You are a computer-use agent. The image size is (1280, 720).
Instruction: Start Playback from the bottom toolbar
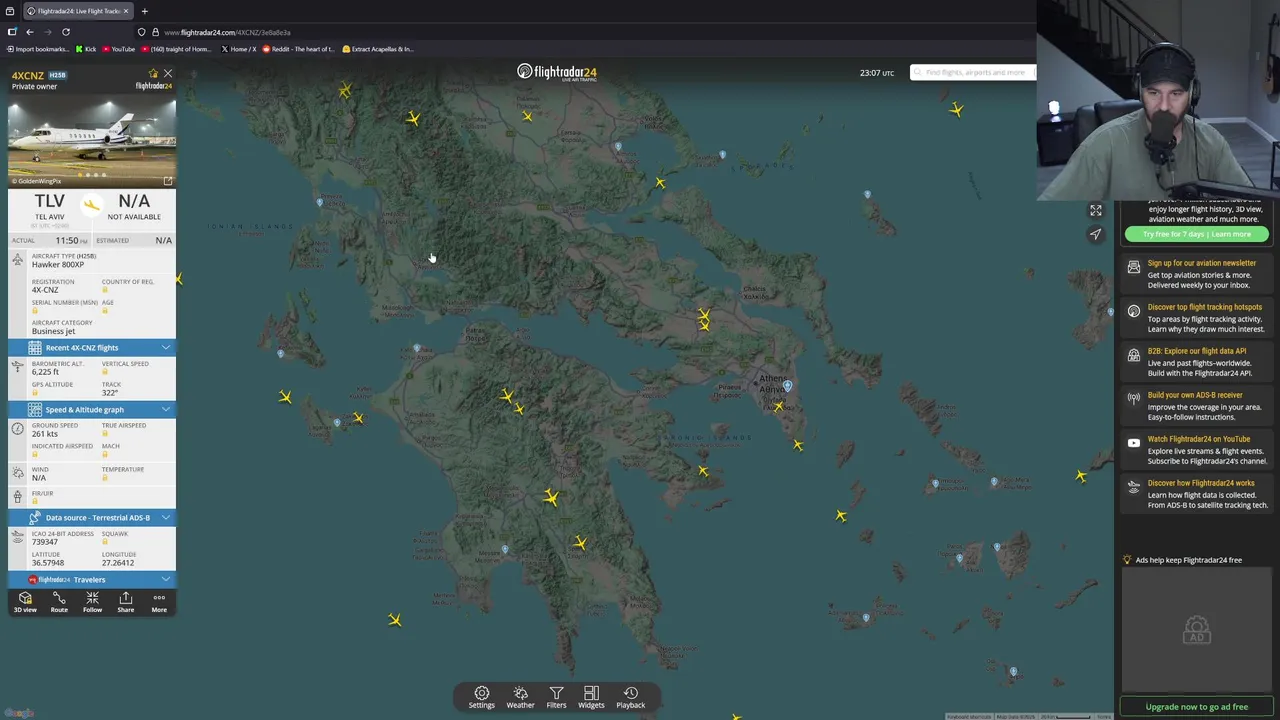click(x=630, y=698)
